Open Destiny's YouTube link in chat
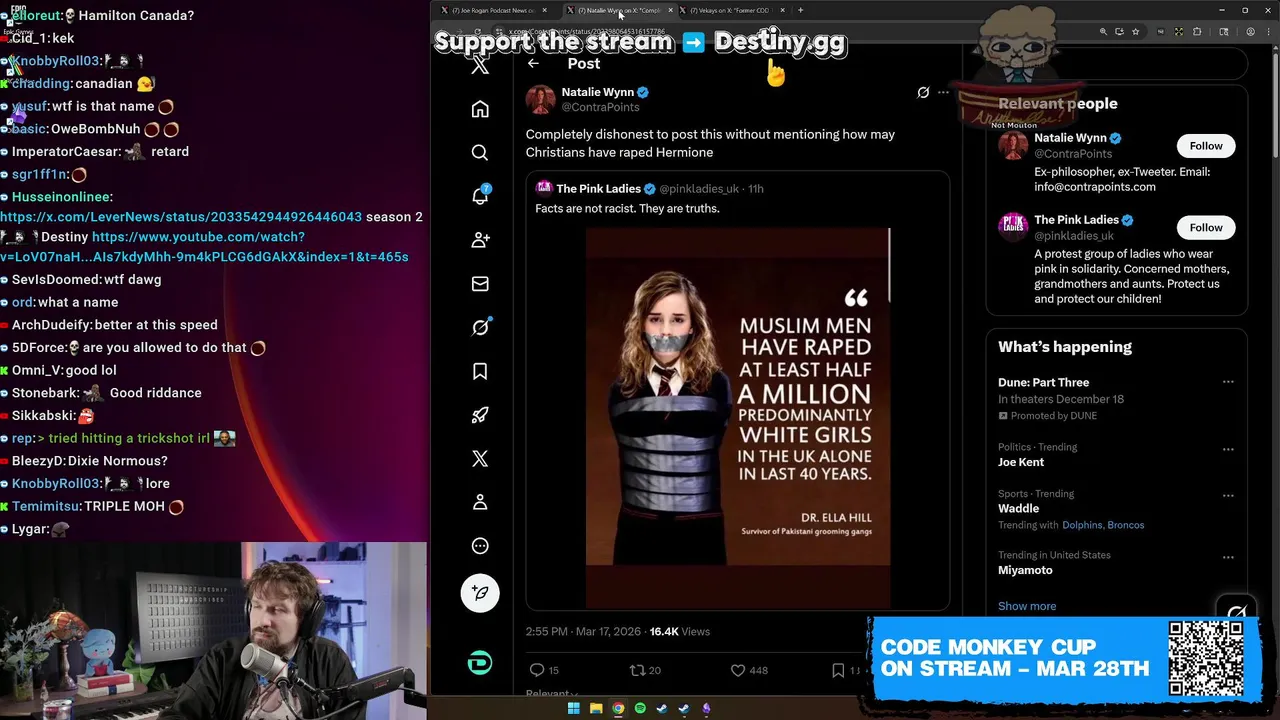1280x720 pixels. [204, 247]
